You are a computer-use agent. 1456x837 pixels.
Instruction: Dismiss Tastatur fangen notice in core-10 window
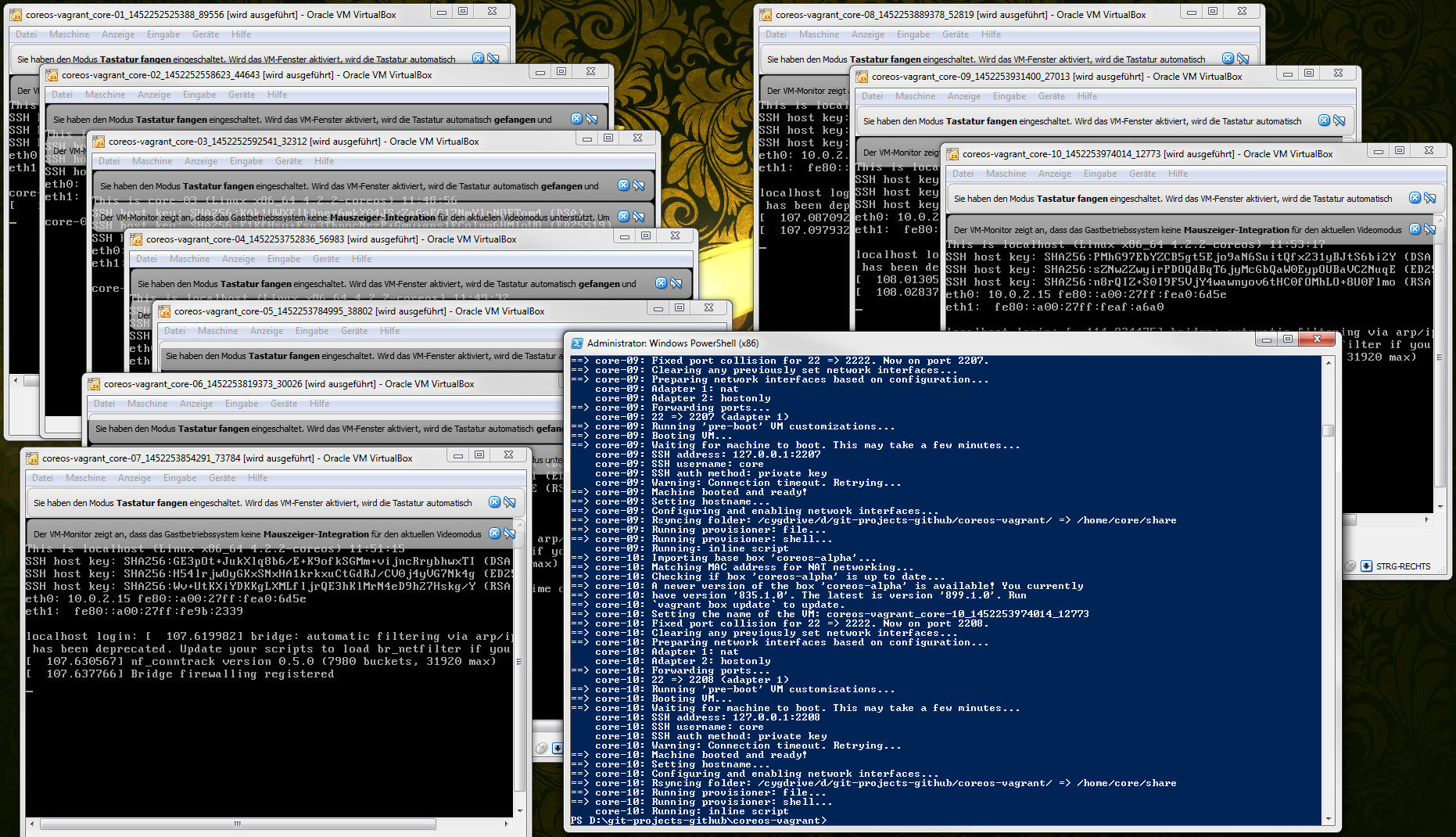tap(1415, 198)
